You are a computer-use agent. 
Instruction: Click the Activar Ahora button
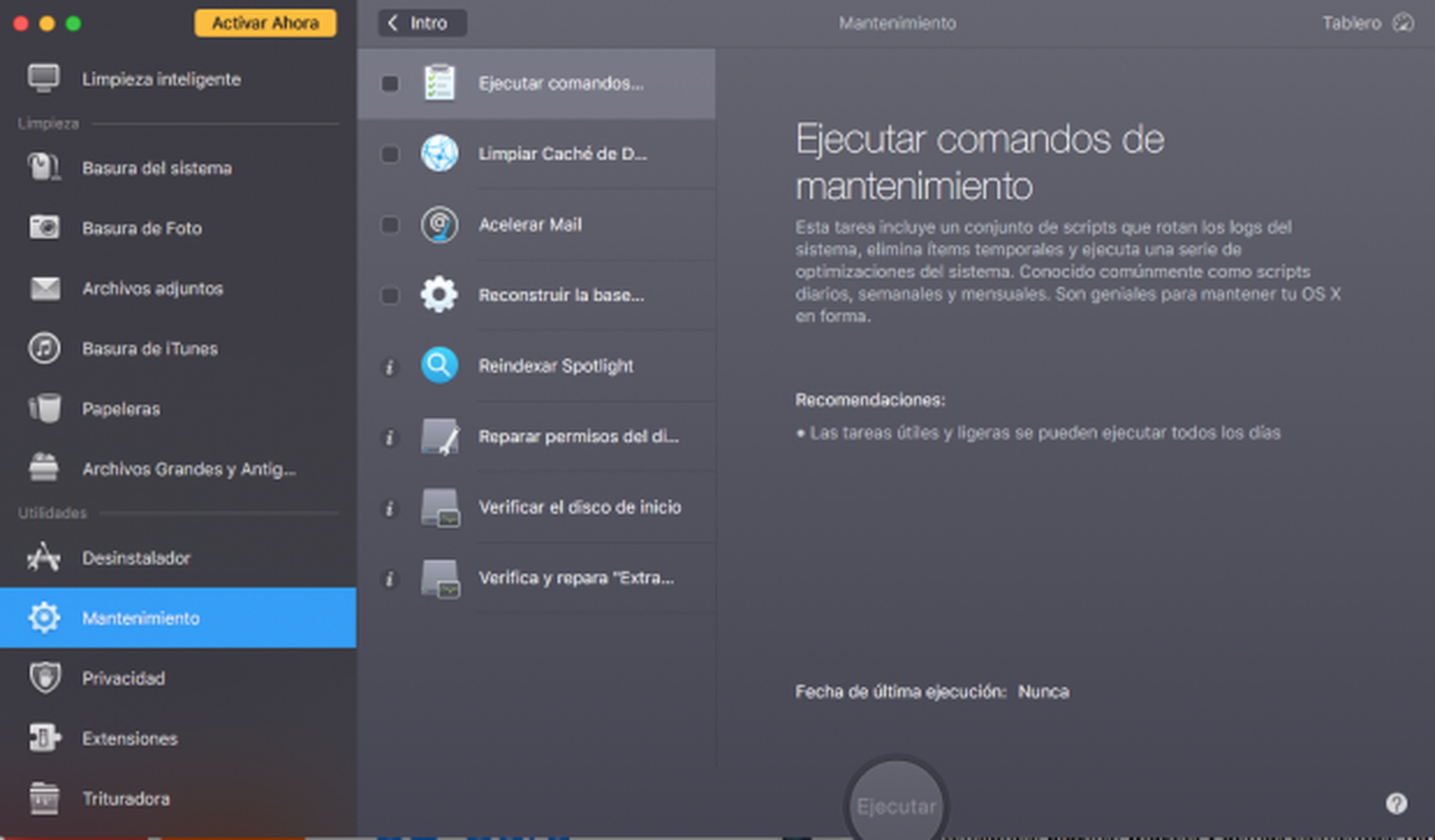[x=265, y=23]
